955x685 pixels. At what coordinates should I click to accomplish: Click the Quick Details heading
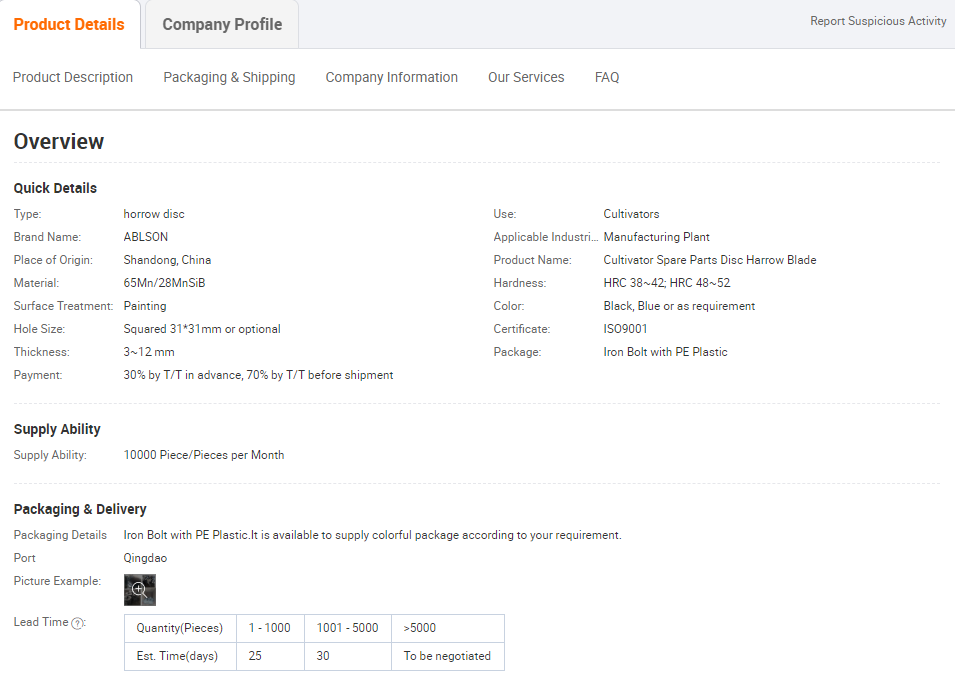pos(55,188)
